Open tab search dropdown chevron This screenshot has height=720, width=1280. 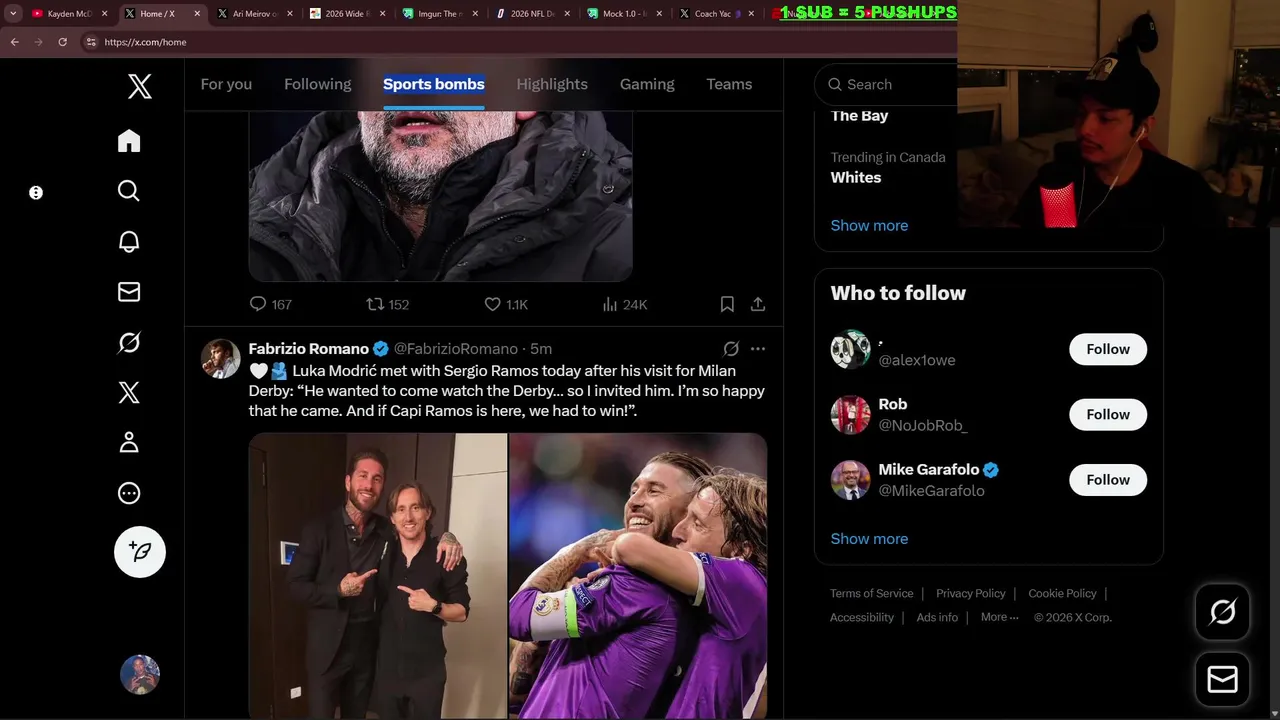pos(12,14)
